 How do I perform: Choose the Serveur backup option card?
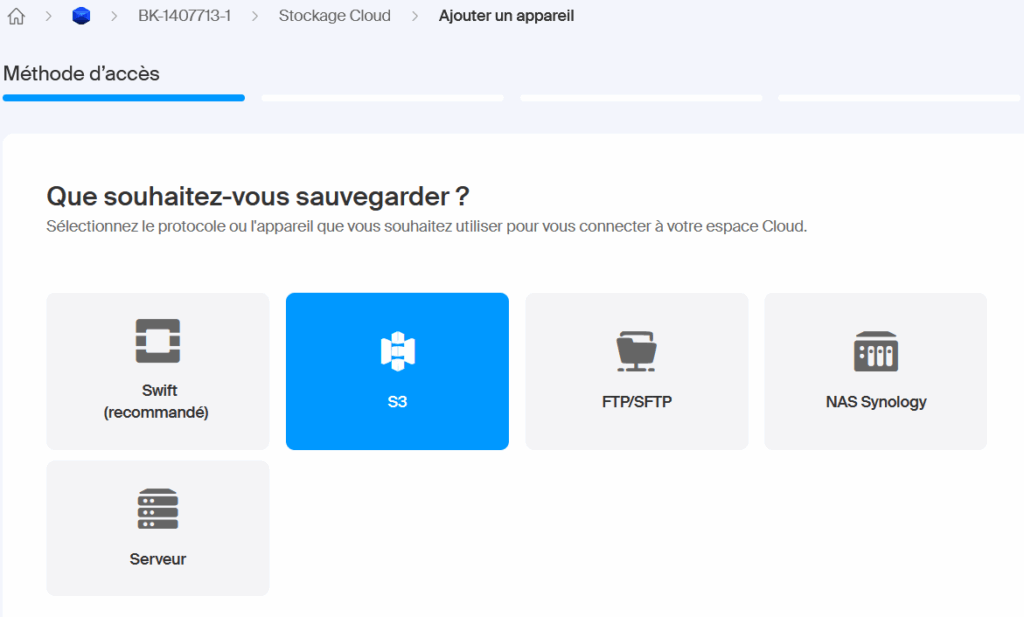(x=157, y=528)
